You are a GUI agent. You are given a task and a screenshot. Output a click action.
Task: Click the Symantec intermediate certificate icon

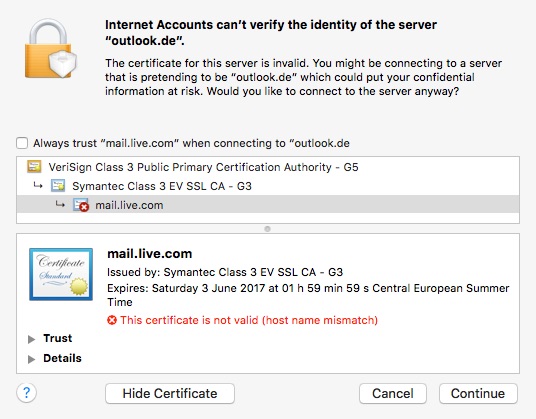[x=58, y=186]
